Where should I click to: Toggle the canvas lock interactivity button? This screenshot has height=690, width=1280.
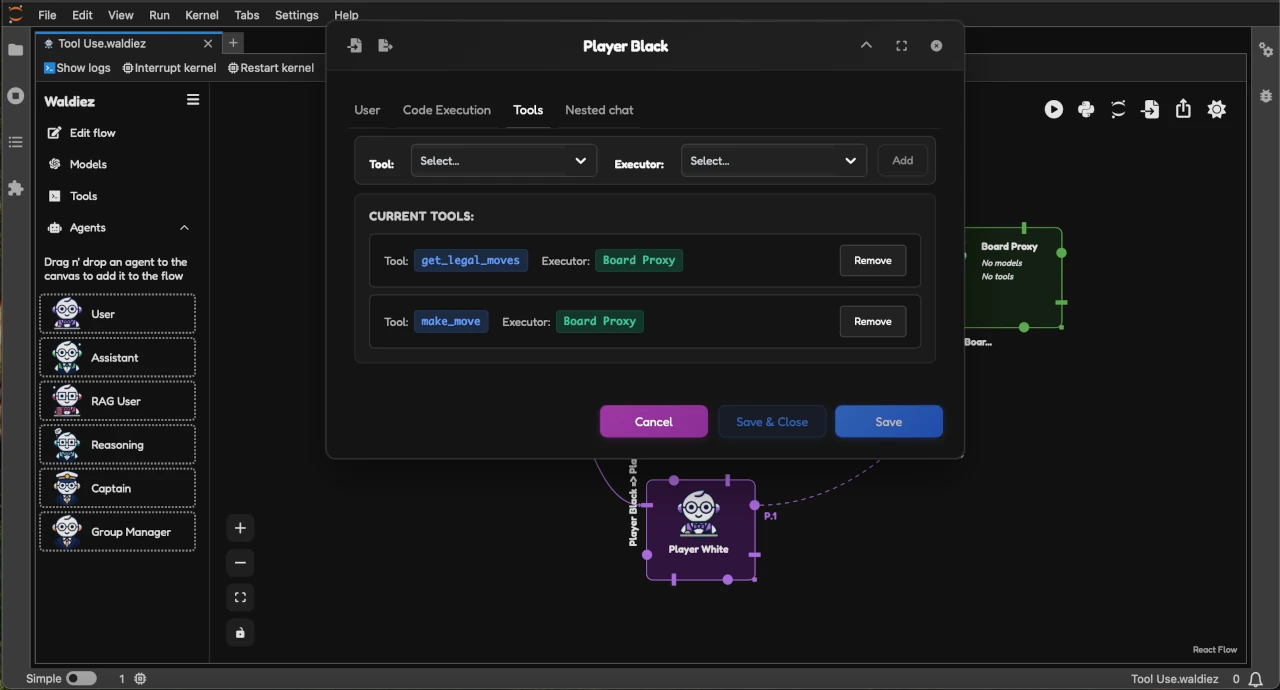coord(240,633)
